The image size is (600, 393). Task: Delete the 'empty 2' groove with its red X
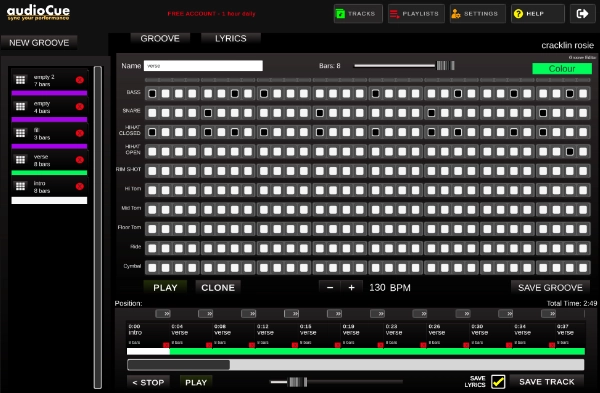(x=80, y=80)
